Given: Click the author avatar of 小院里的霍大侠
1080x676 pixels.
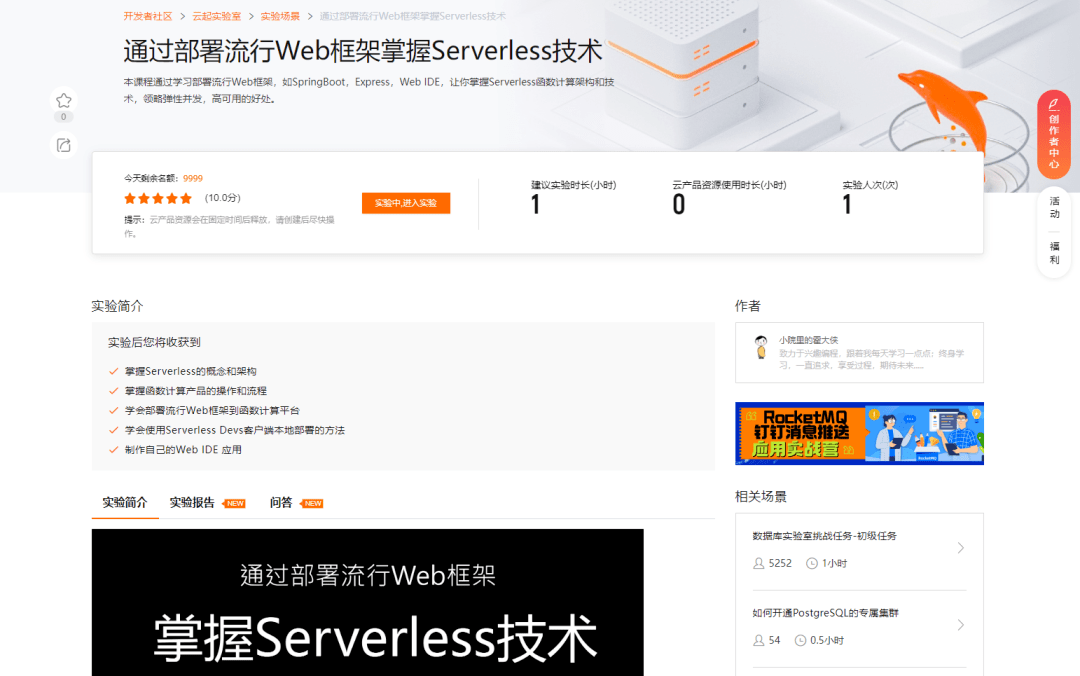Looking at the screenshot, I should [761, 347].
